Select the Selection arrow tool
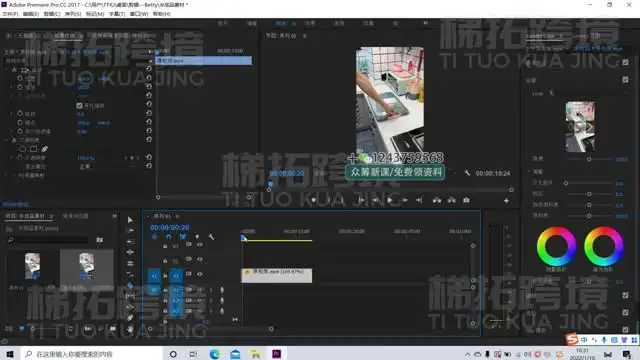 pos(130,220)
